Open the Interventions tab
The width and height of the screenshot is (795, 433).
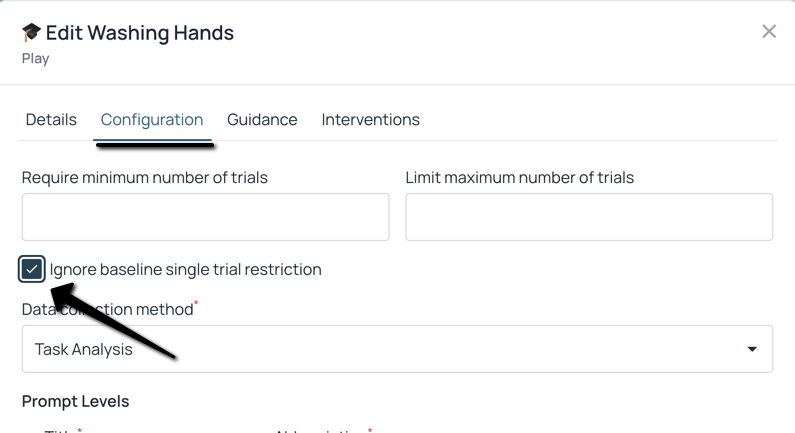[370, 120]
